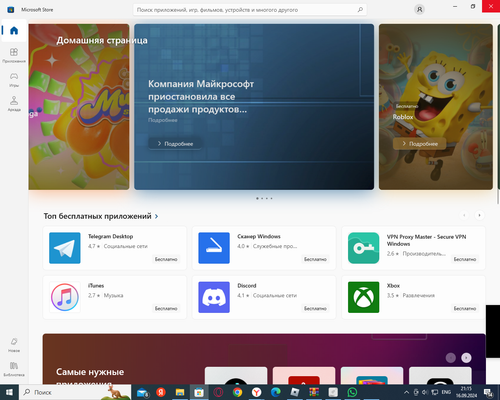The image size is (500, 400).
Task: Open the iTunes app icon
Action: coord(65,297)
